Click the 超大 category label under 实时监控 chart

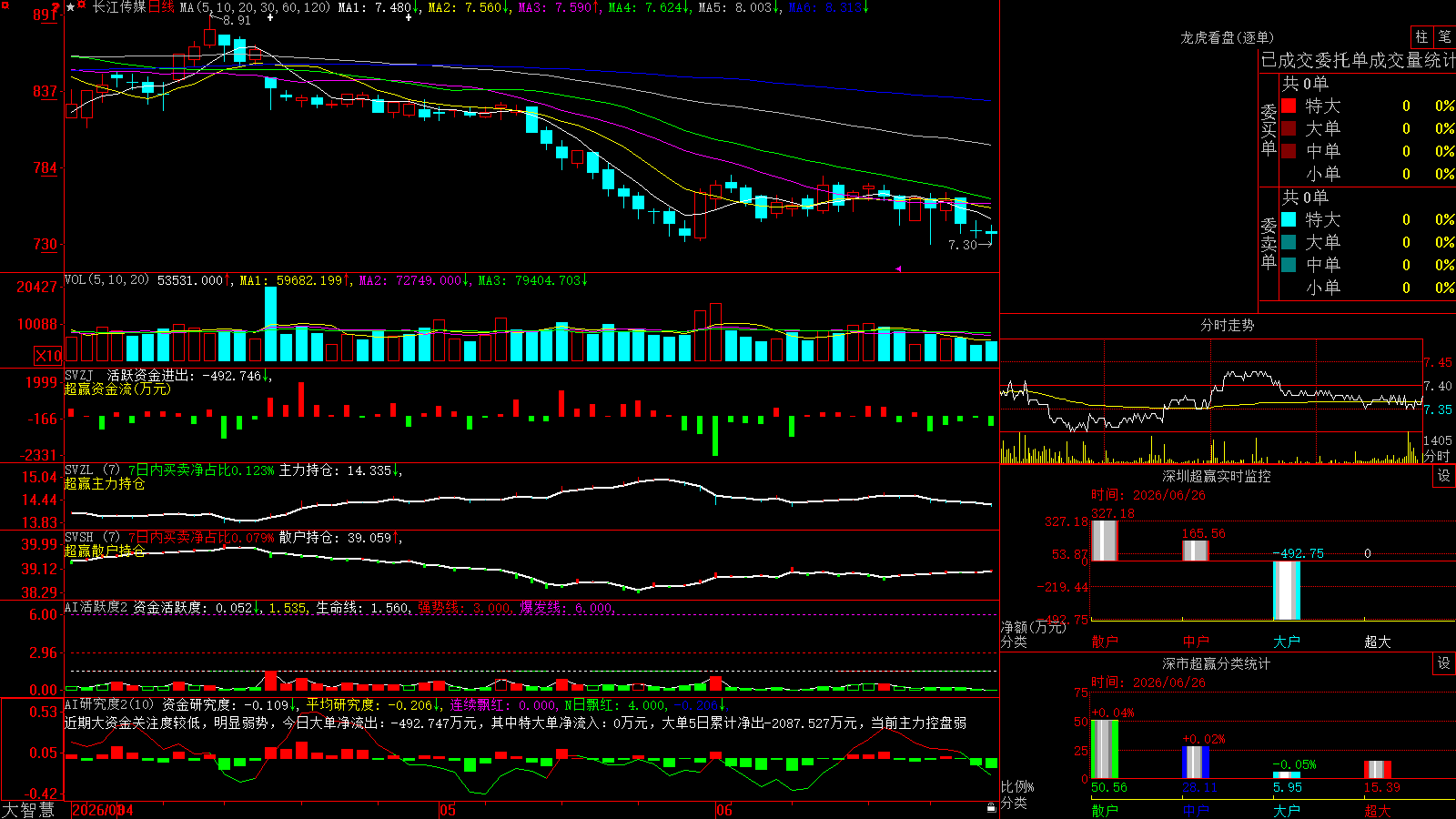[x=1377, y=642]
